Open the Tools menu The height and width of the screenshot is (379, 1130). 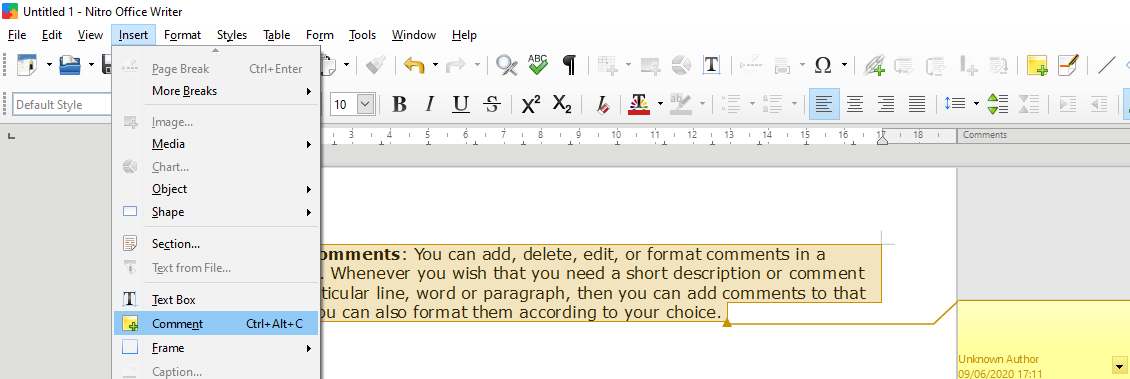[x=363, y=35]
